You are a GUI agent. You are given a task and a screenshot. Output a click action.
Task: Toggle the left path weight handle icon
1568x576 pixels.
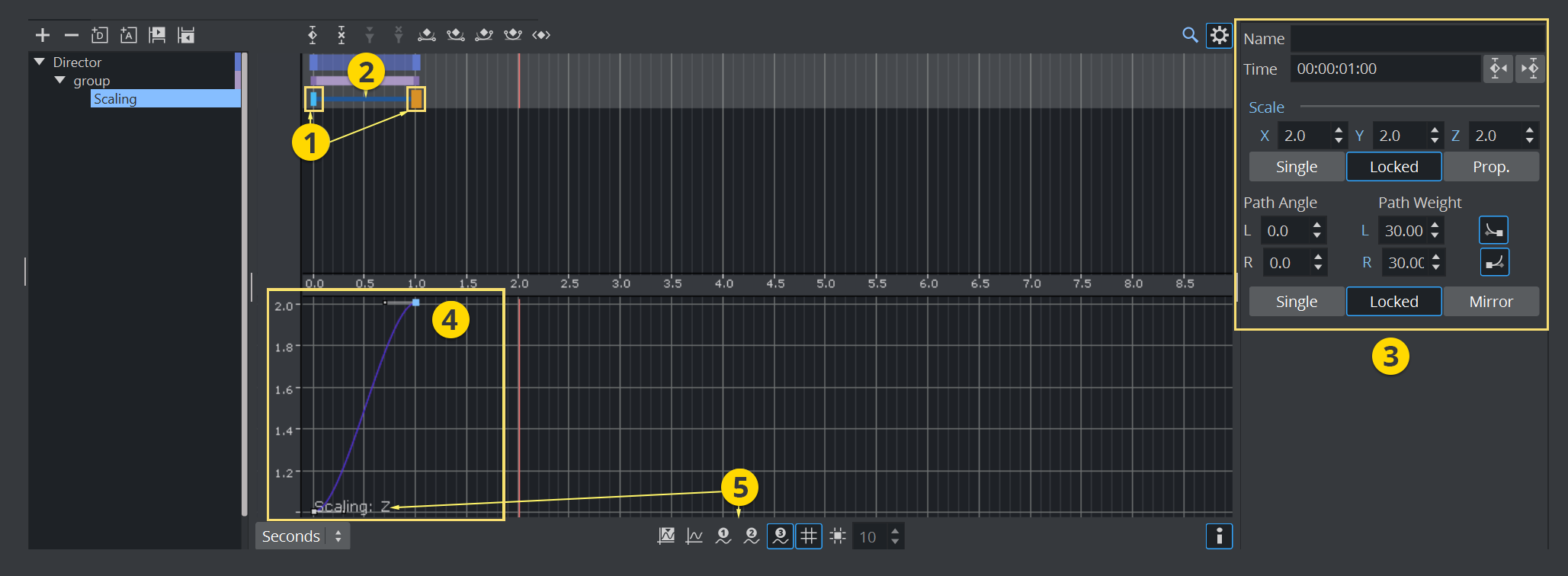1493,230
